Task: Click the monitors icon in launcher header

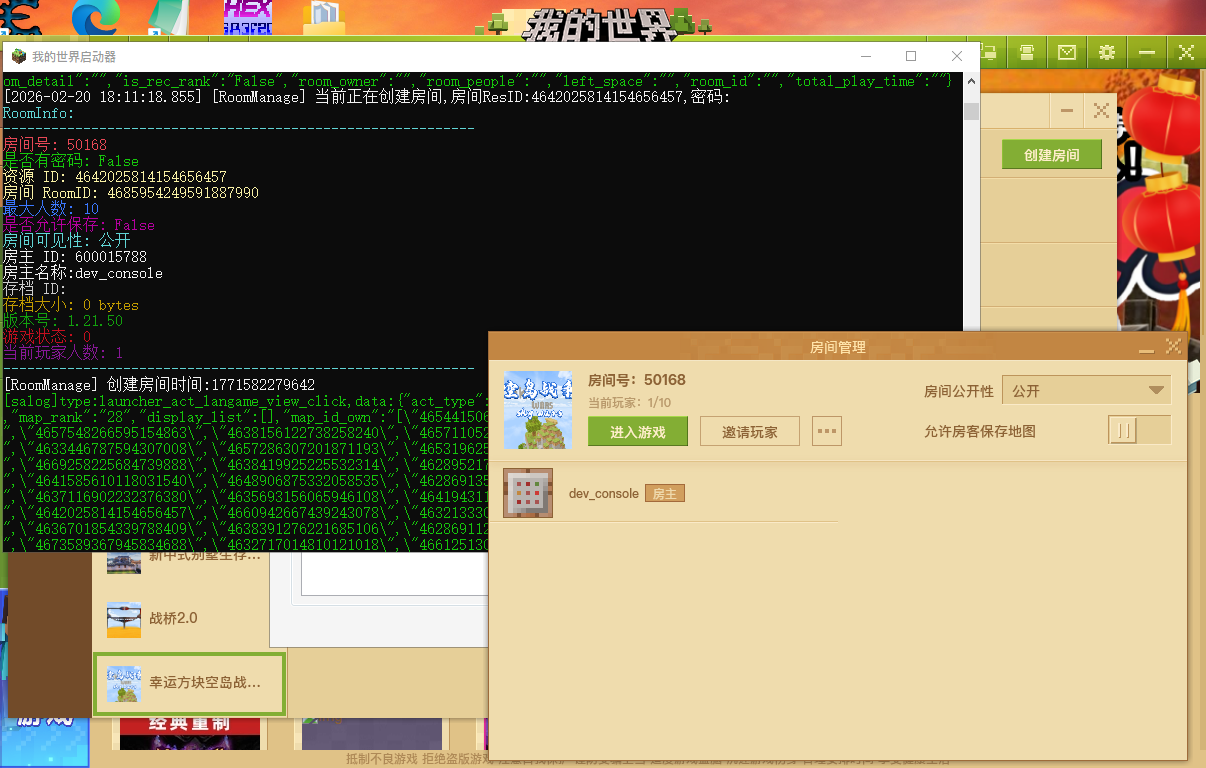Action: [991, 52]
